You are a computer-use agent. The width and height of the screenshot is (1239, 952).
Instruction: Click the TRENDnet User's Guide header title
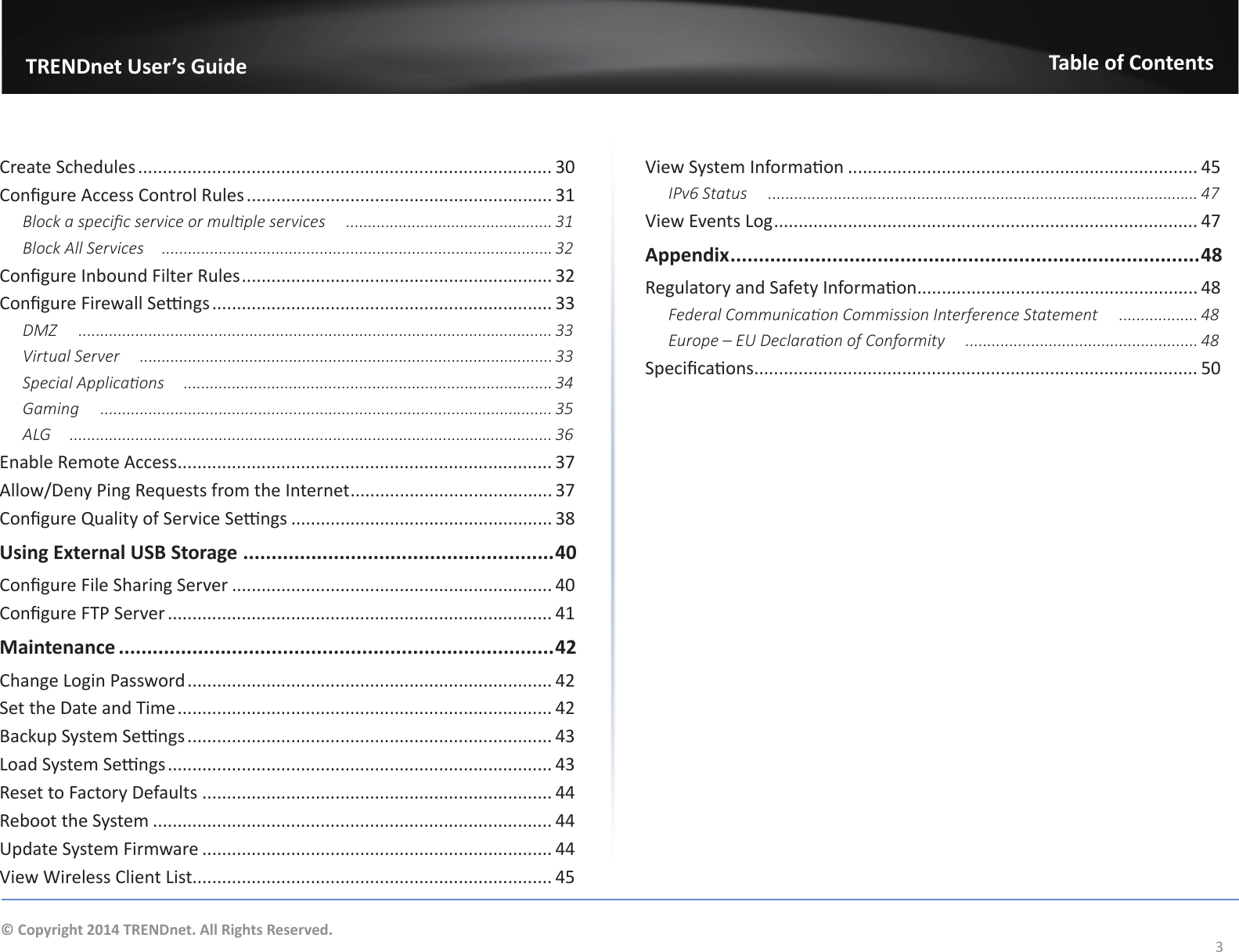pos(136,67)
